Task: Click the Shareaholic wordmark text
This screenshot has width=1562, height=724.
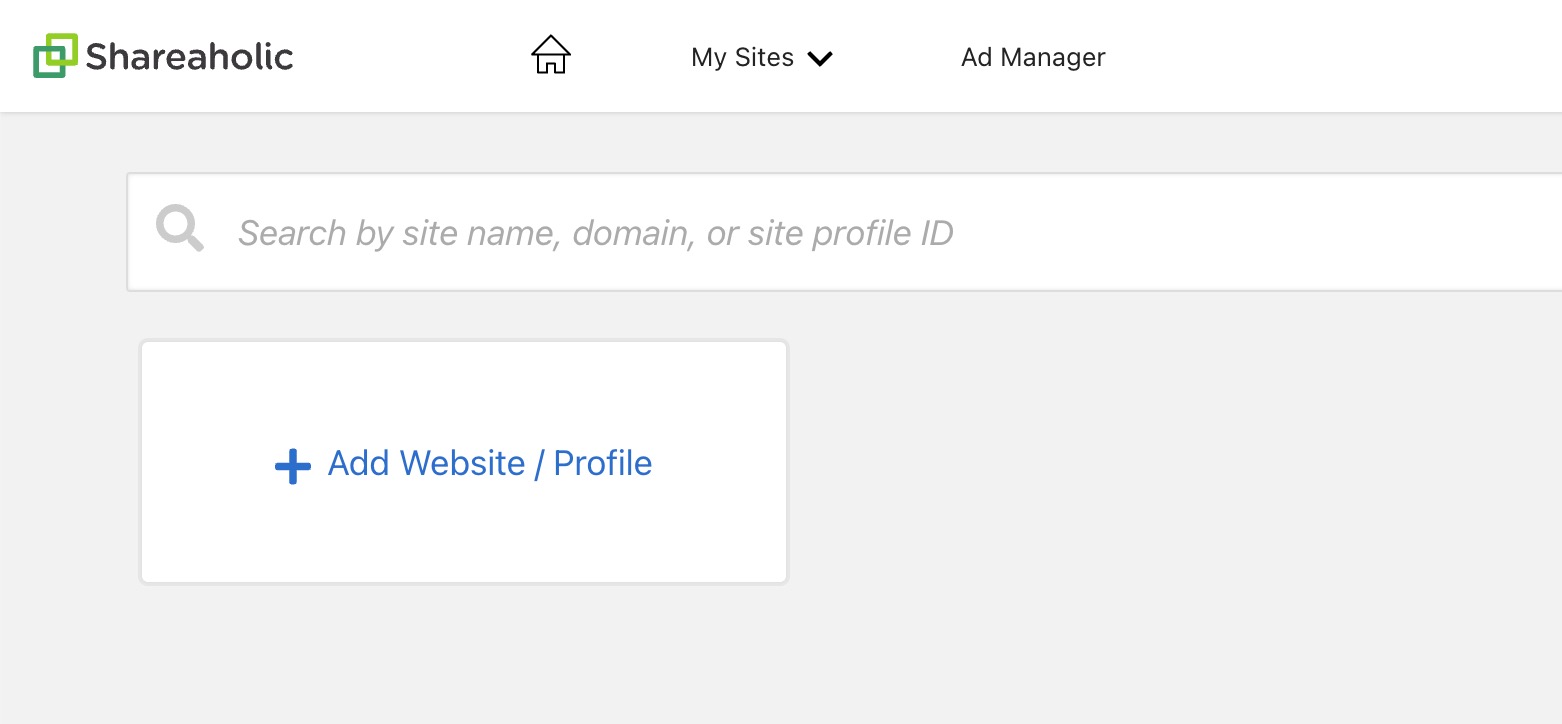Action: click(190, 56)
